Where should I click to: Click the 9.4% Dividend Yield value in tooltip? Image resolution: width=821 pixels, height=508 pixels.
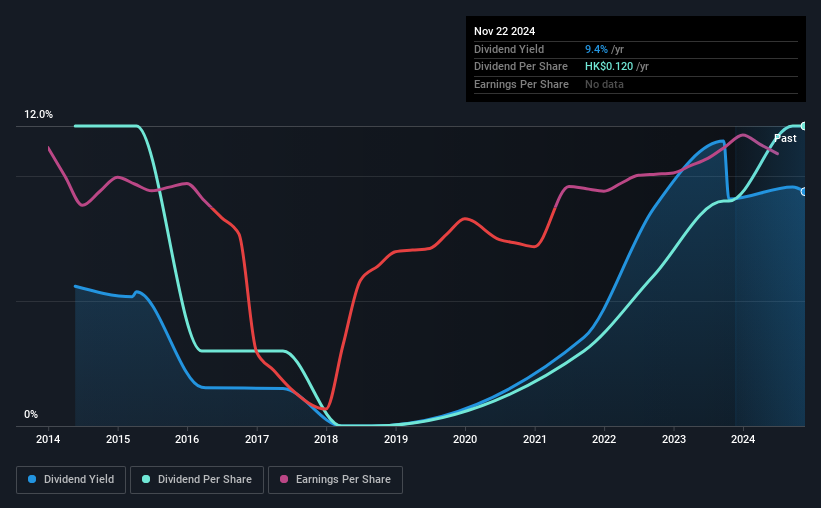(596, 49)
